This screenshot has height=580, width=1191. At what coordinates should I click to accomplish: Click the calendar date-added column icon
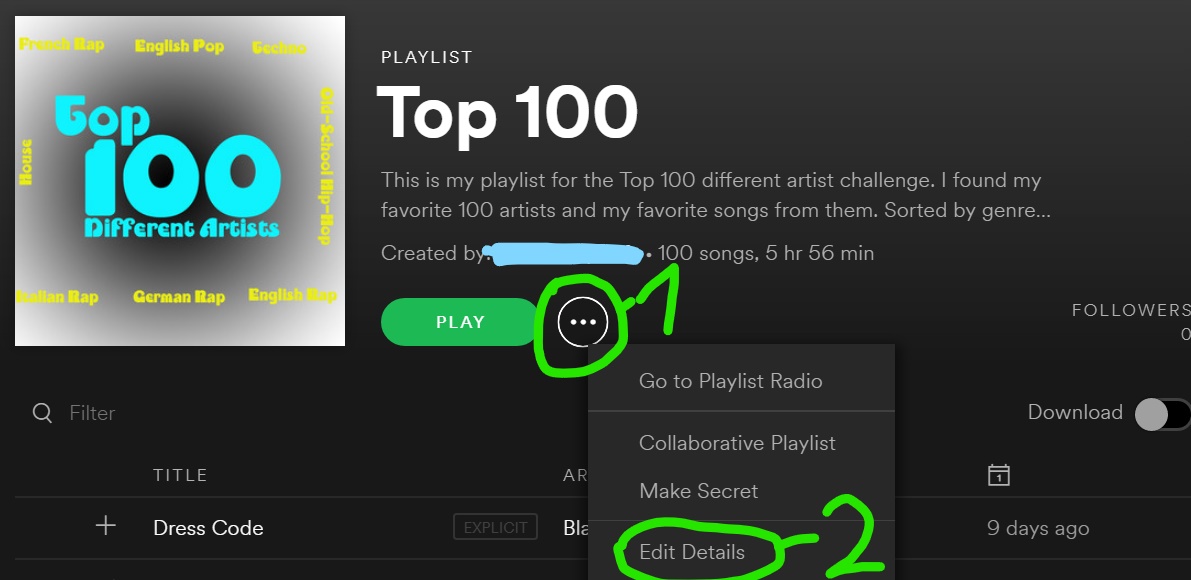click(998, 475)
